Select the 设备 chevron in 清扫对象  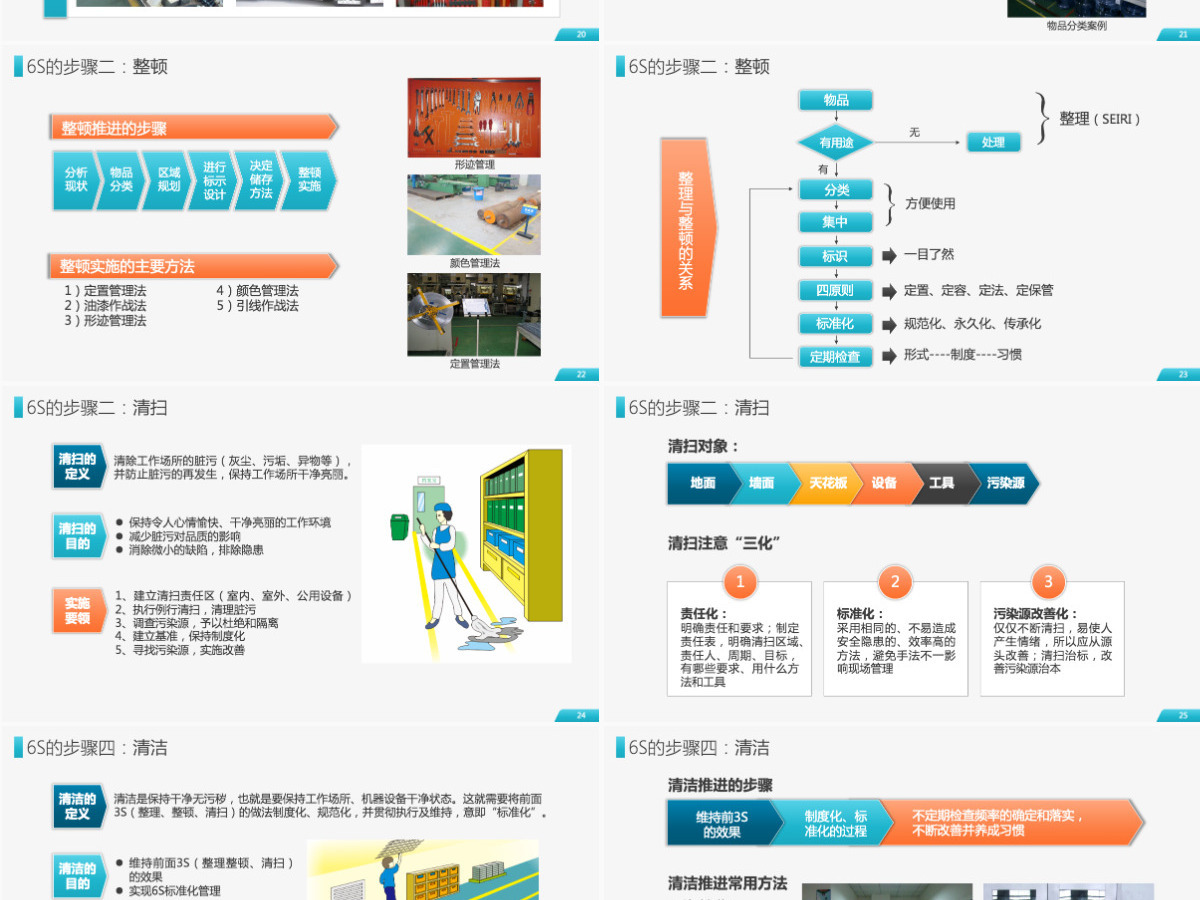coord(884,483)
